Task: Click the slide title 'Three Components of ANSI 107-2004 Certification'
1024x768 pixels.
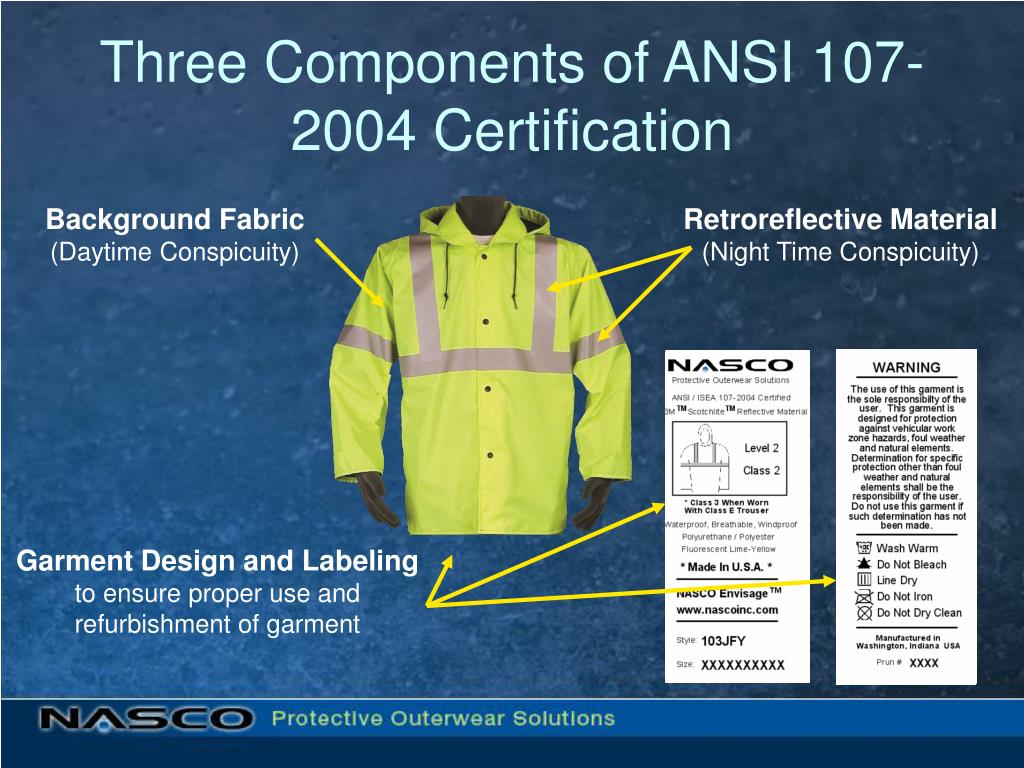Action: 511,96
